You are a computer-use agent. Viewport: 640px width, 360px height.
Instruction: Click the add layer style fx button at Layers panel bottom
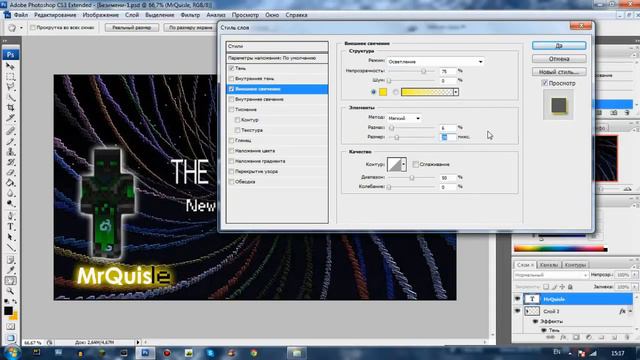click(563, 338)
